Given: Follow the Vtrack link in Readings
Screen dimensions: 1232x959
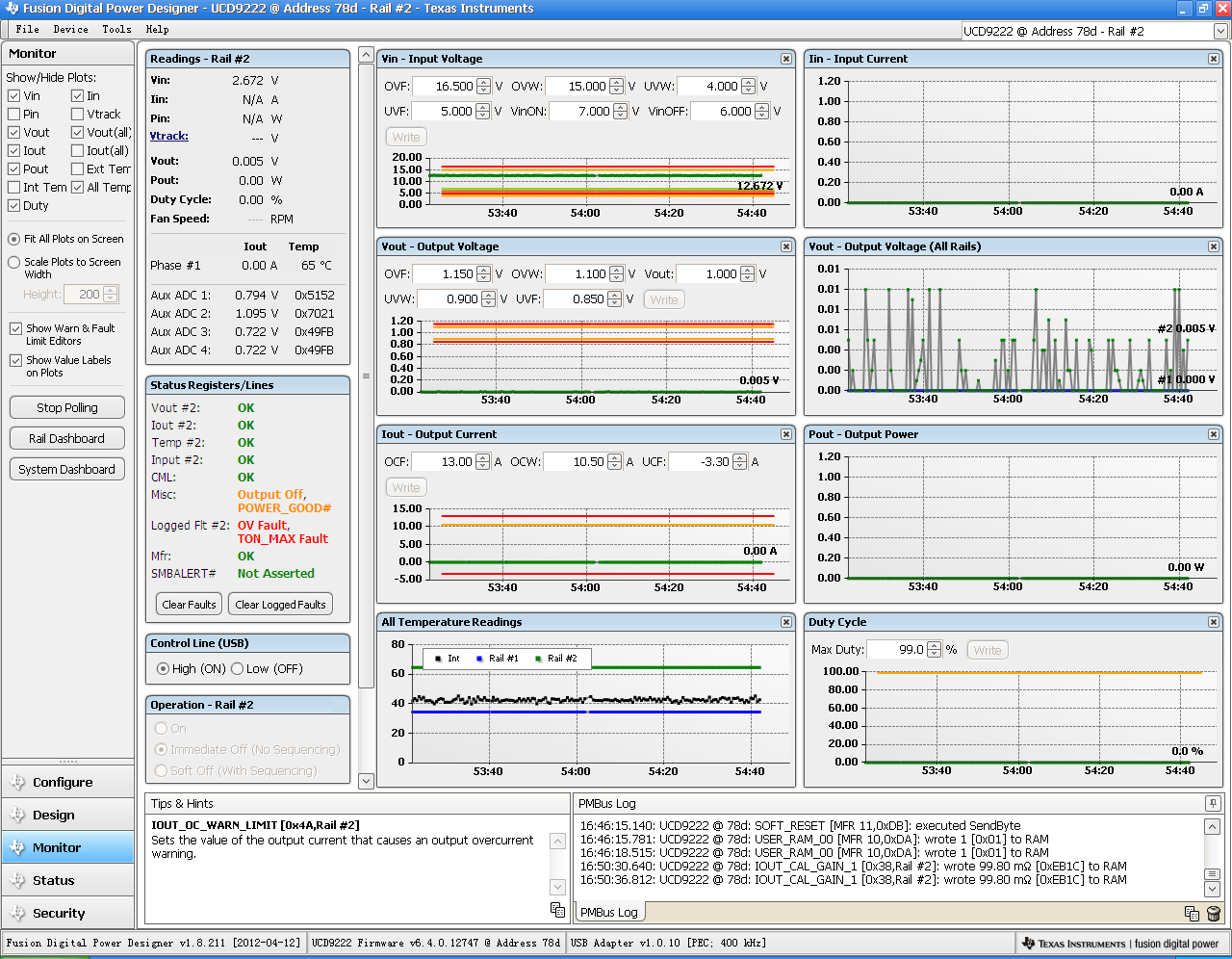Looking at the screenshot, I should 169,137.
